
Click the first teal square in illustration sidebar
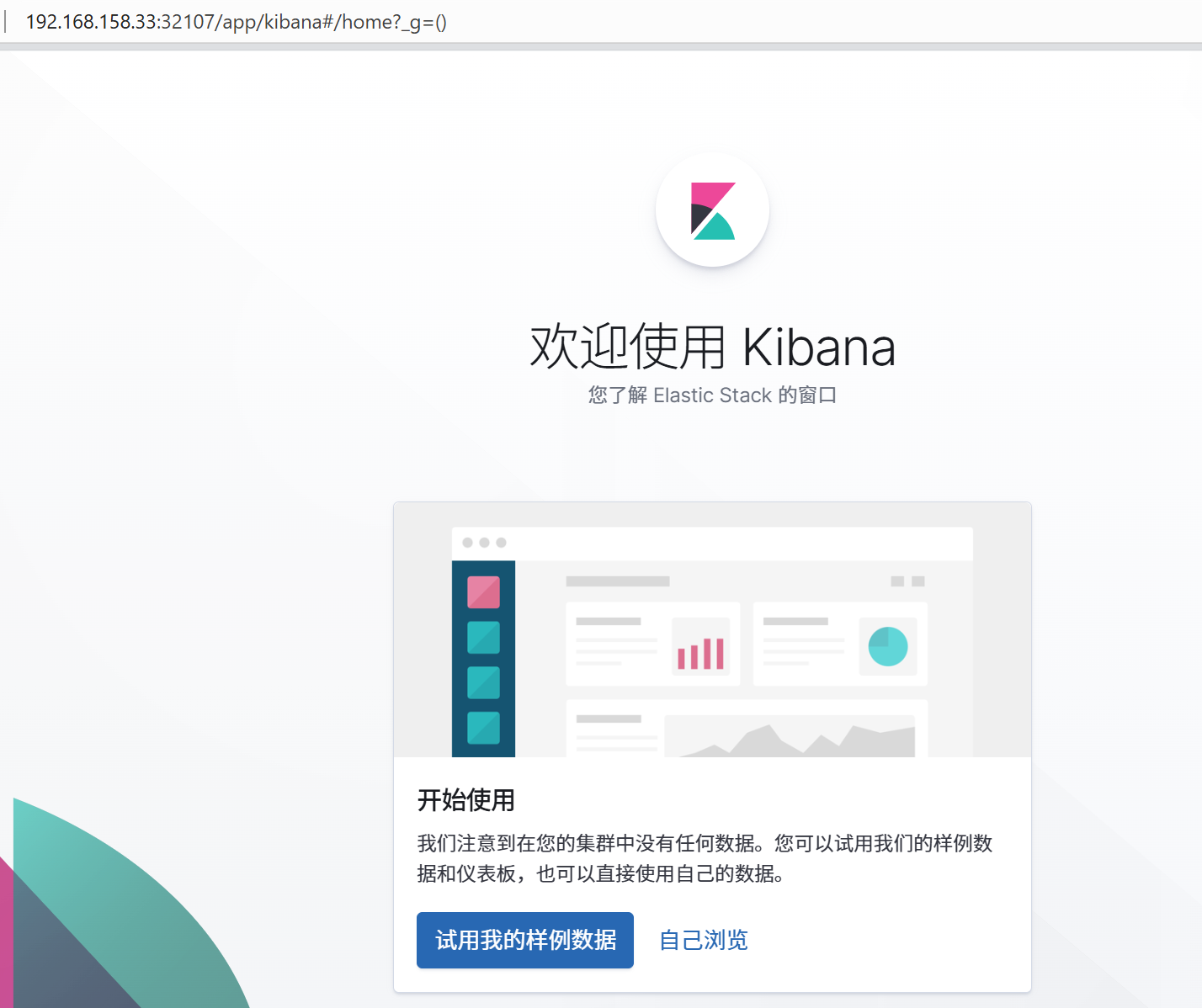point(483,638)
